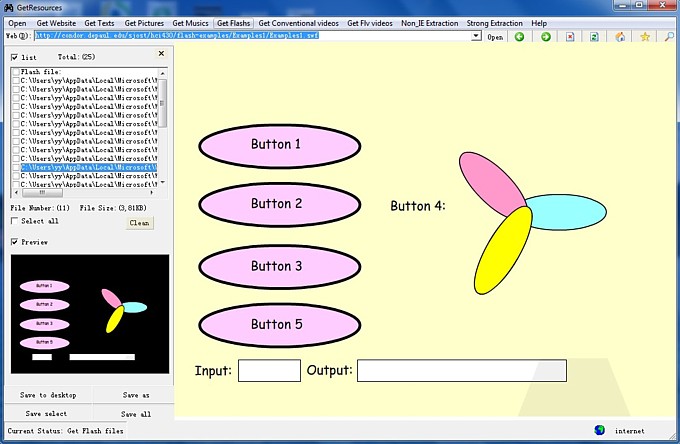Expand the Web address dropdown arrow

[x=476, y=37]
